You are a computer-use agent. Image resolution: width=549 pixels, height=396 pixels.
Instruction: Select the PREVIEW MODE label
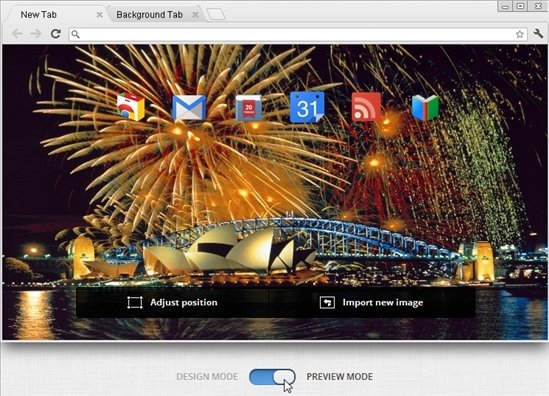point(340,377)
